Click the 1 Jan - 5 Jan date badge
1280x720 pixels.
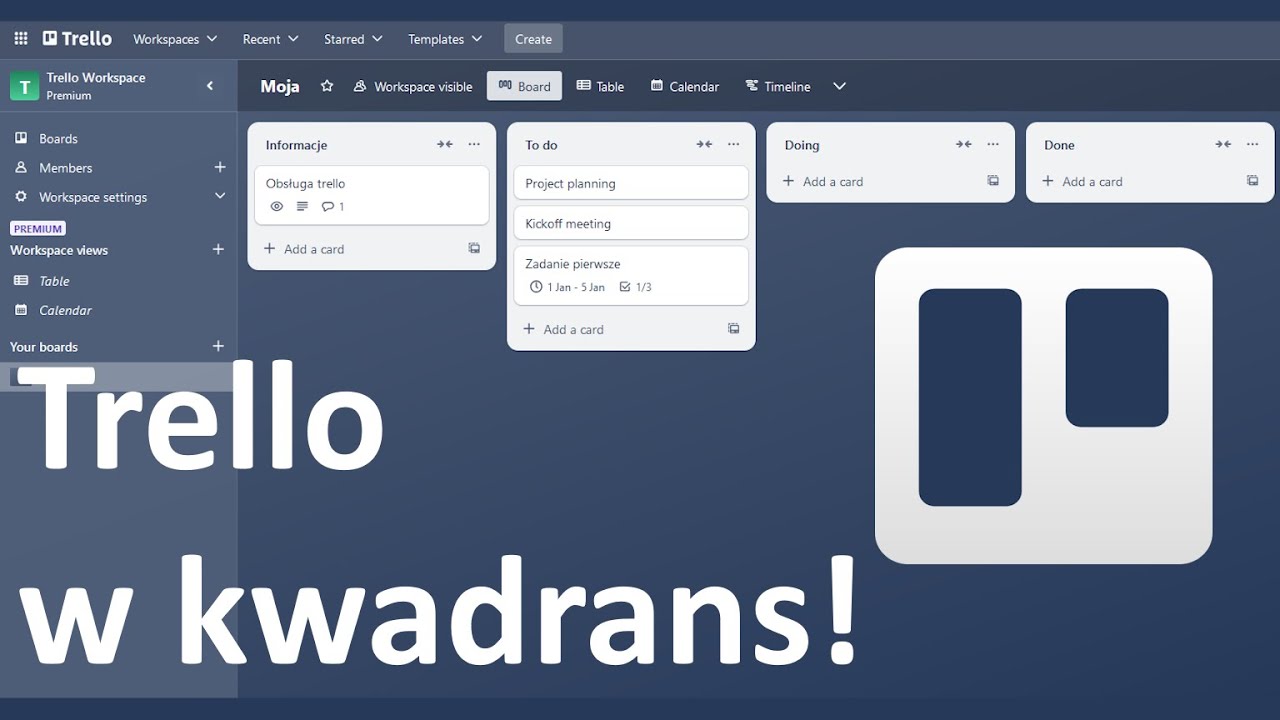[x=567, y=287]
